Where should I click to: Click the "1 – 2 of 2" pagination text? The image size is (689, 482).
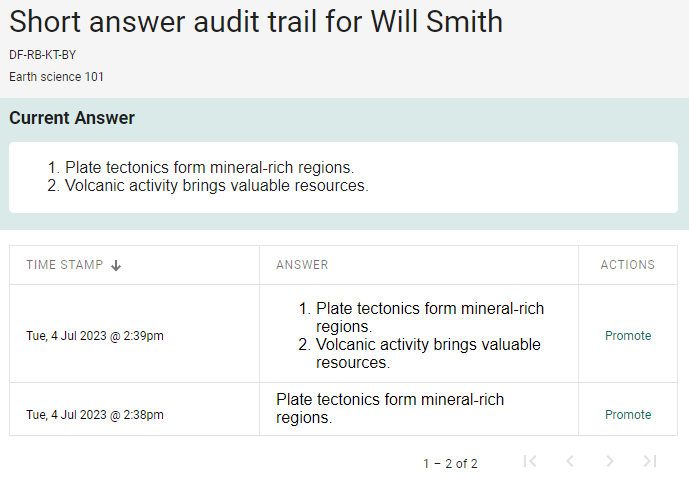(x=450, y=464)
